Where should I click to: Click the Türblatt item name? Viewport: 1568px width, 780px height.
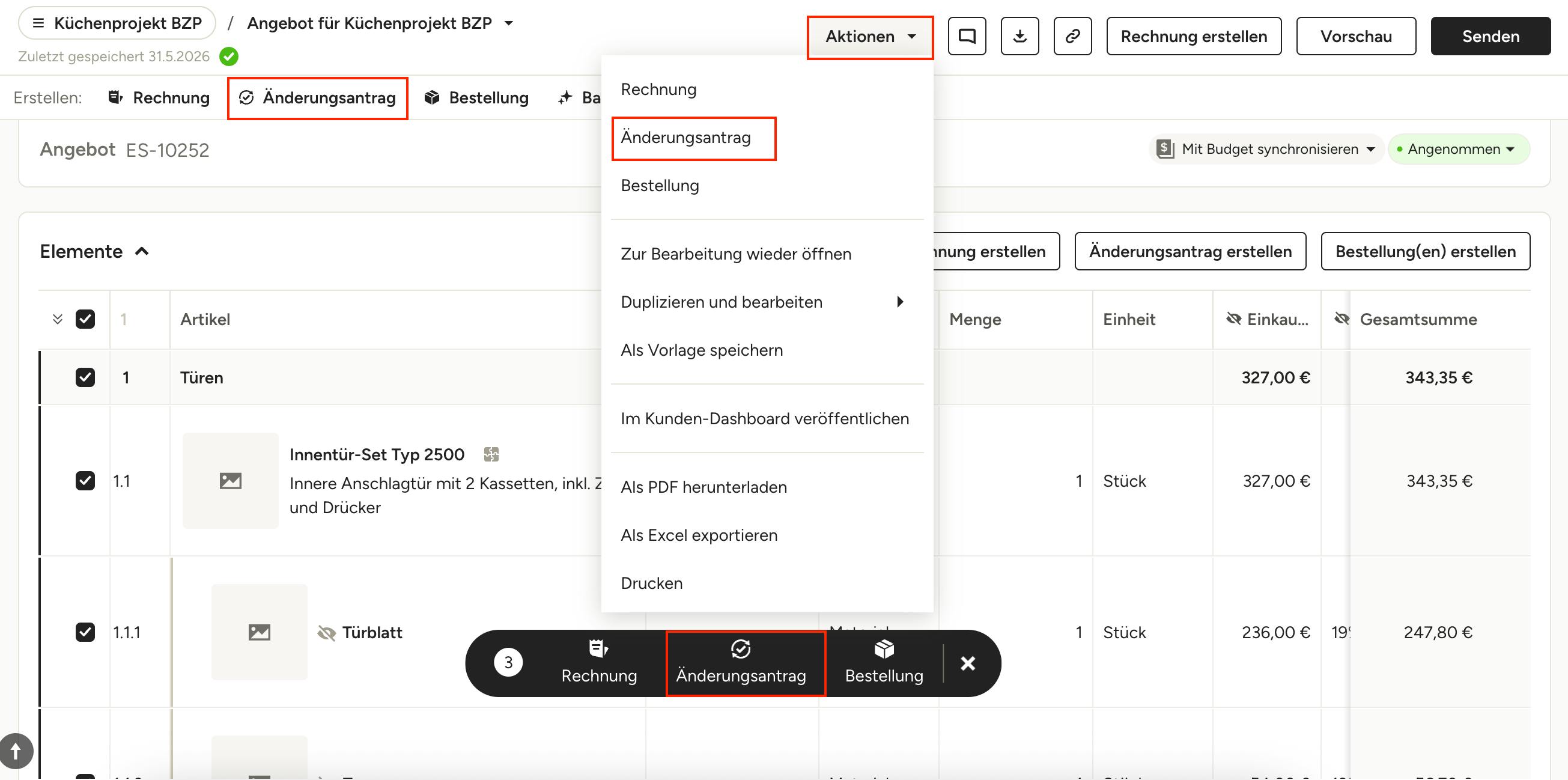(x=372, y=633)
